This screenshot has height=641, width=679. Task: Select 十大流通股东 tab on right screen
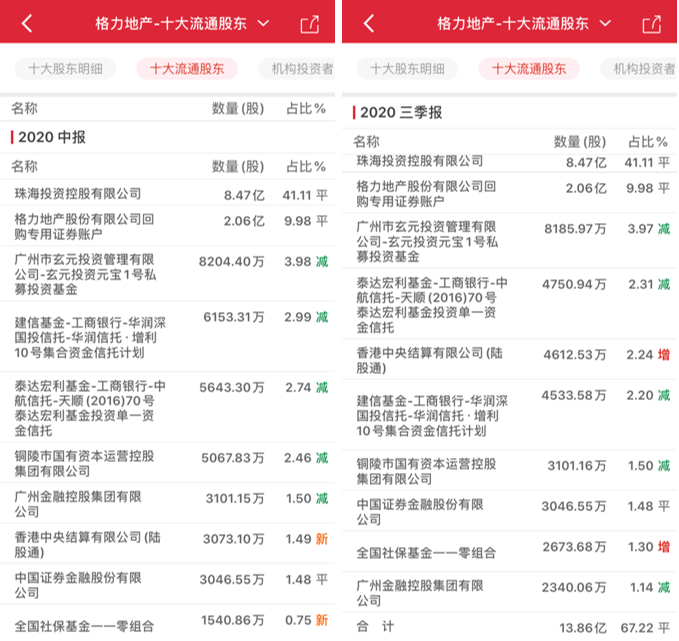pyautogui.click(x=529, y=69)
